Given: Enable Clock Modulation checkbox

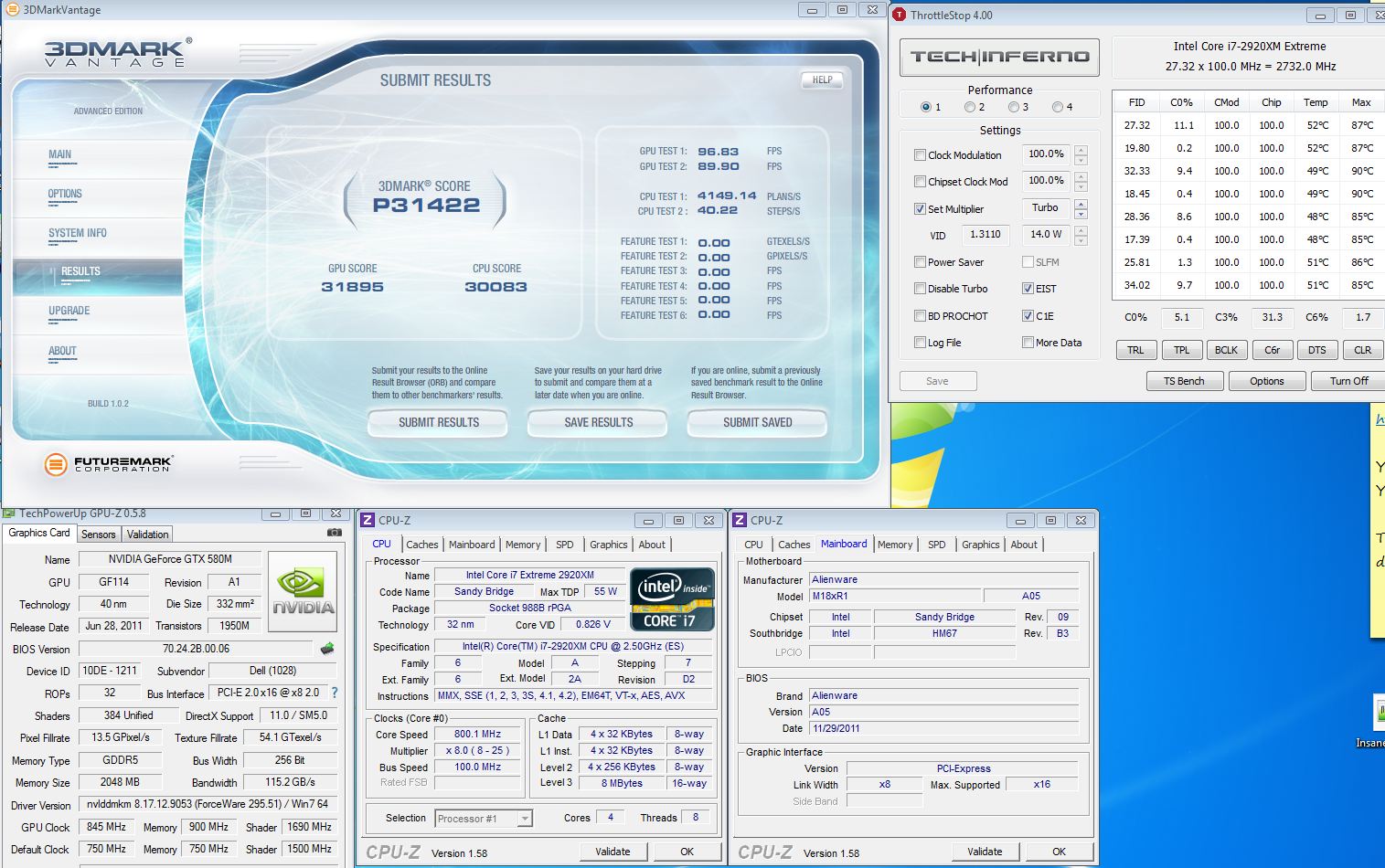Looking at the screenshot, I should [920, 155].
